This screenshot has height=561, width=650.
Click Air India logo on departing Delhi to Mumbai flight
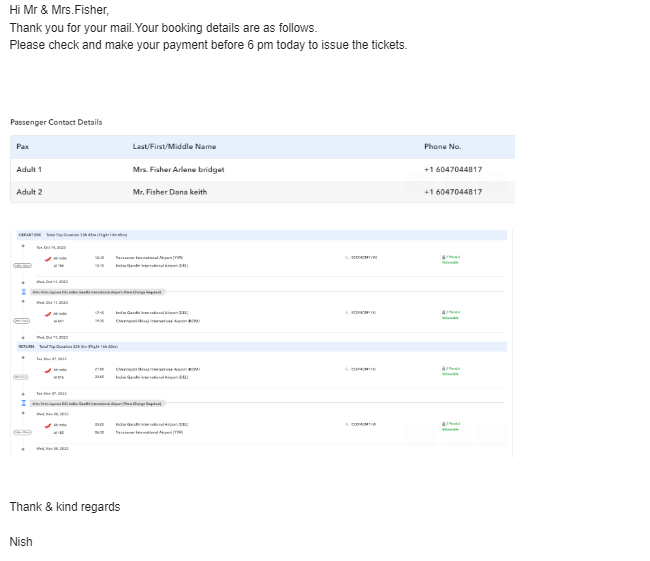(47, 313)
